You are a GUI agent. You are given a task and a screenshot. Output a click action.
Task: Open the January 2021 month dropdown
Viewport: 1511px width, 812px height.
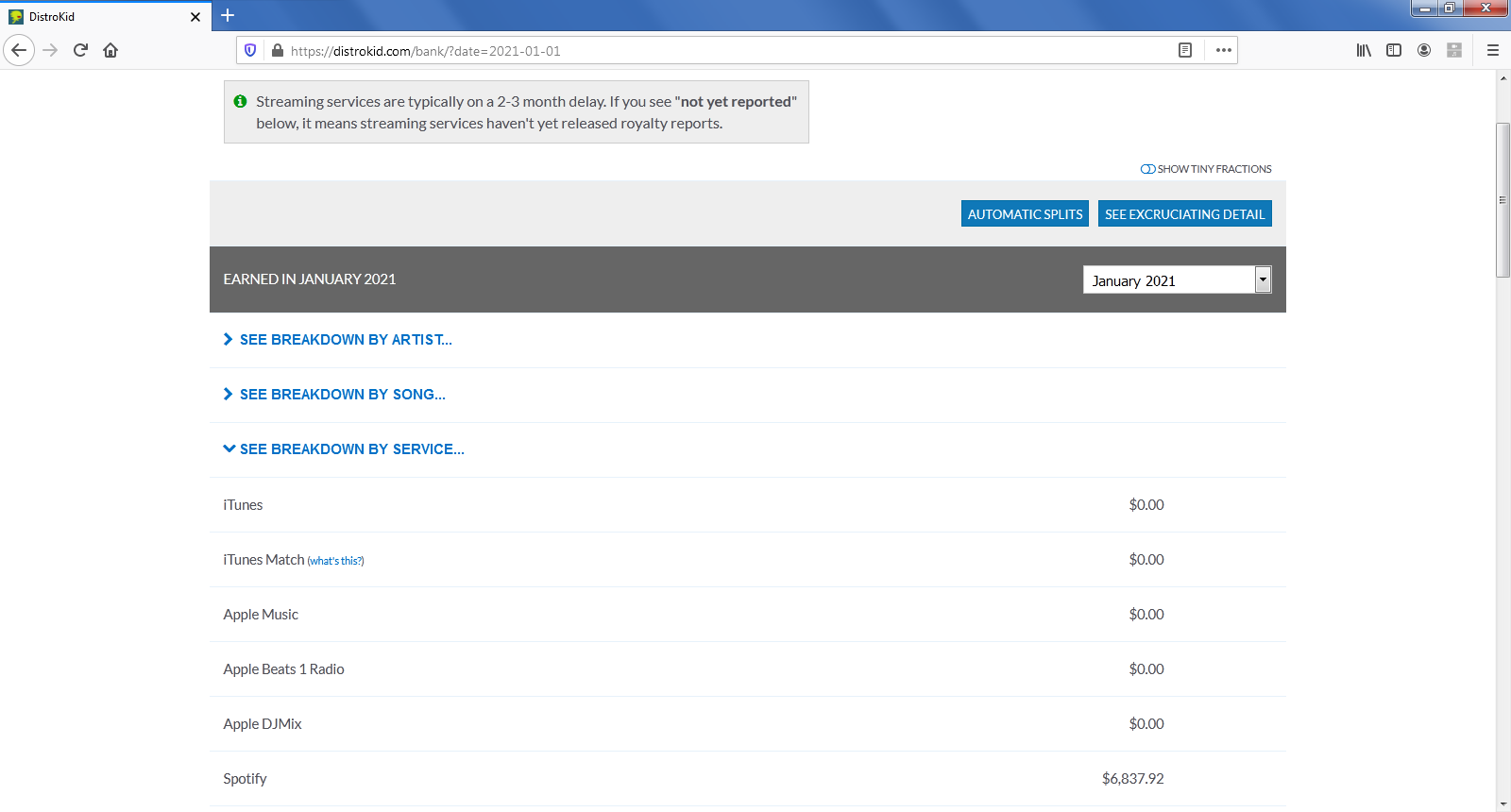1177,279
